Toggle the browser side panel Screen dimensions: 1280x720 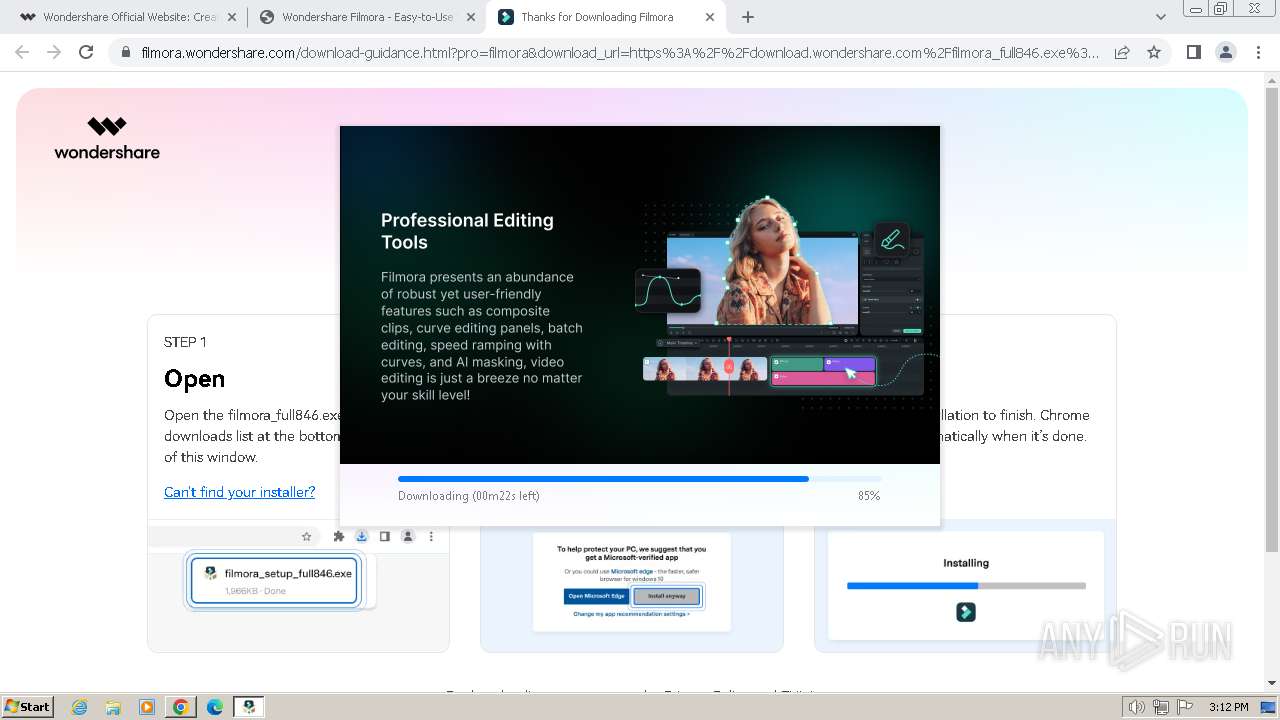[x=1193, y=52]
